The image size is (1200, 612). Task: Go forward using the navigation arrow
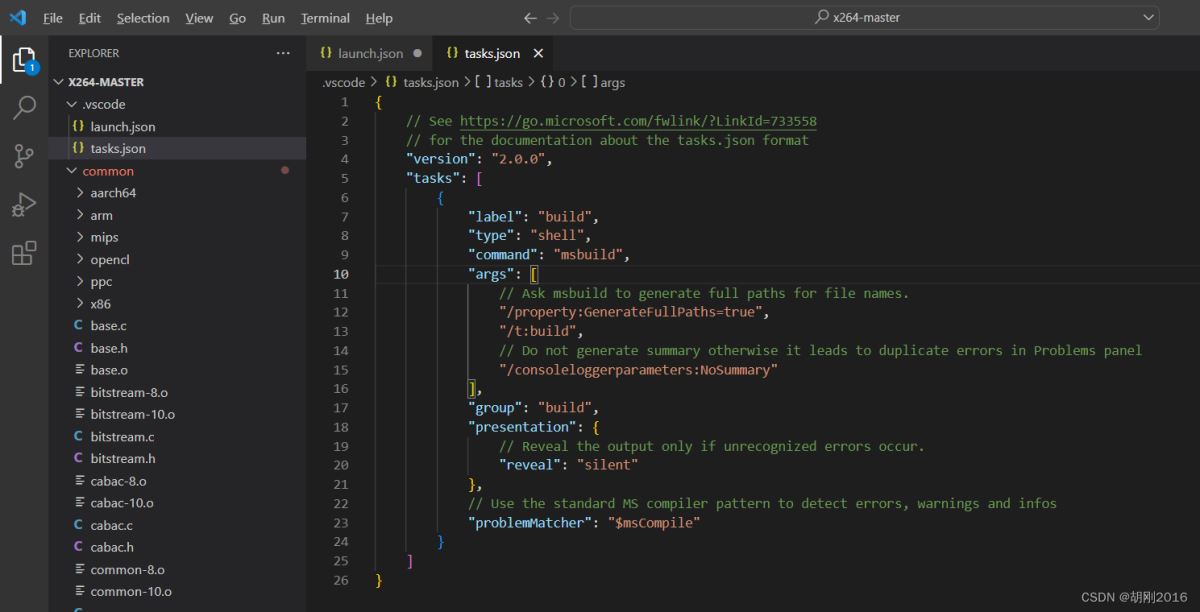[553, 18]
